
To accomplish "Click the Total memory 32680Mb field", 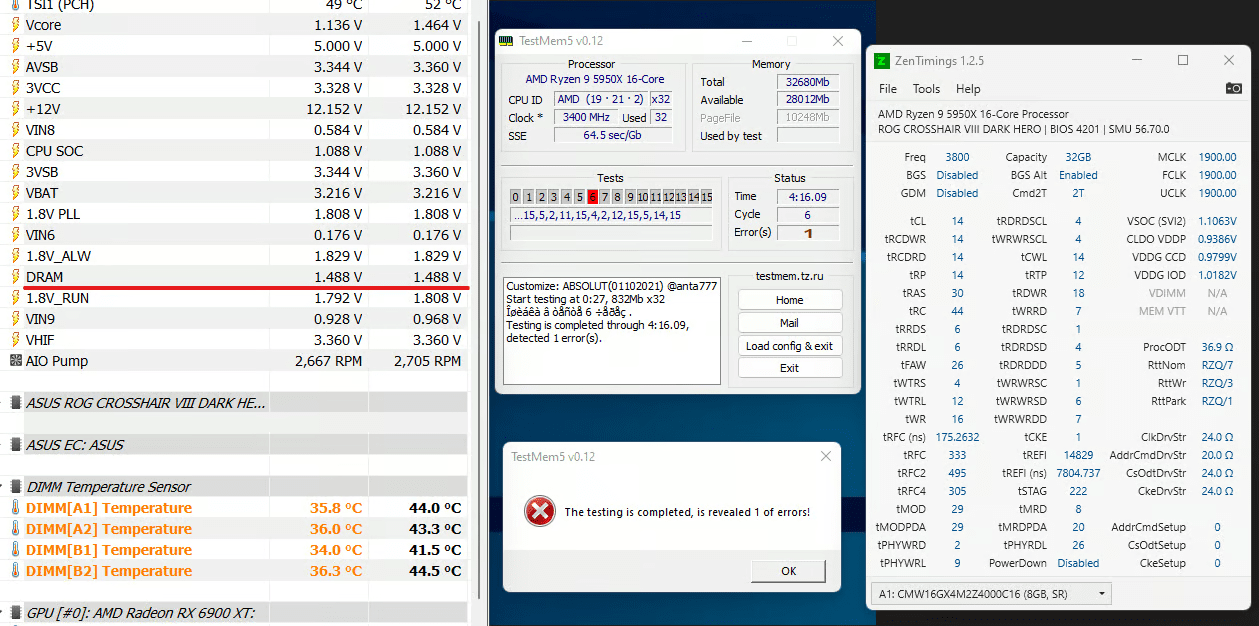I will (x=808, y=82).
